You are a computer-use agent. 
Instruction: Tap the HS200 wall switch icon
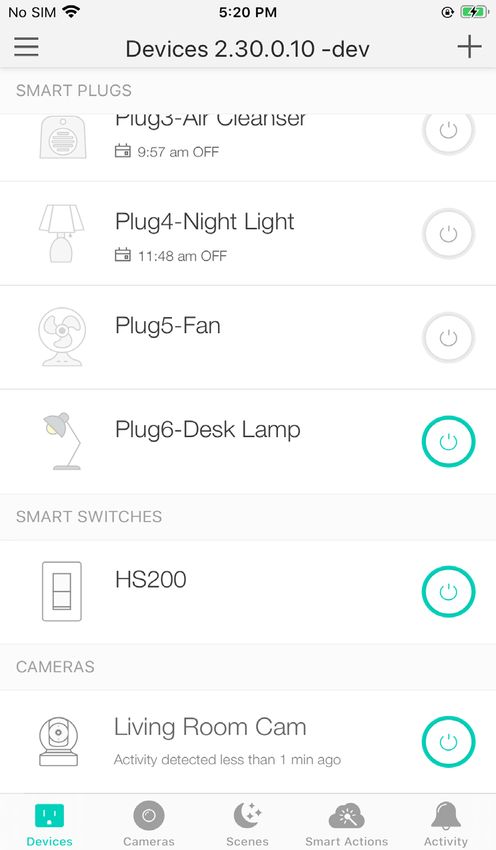tap(62, 591)
